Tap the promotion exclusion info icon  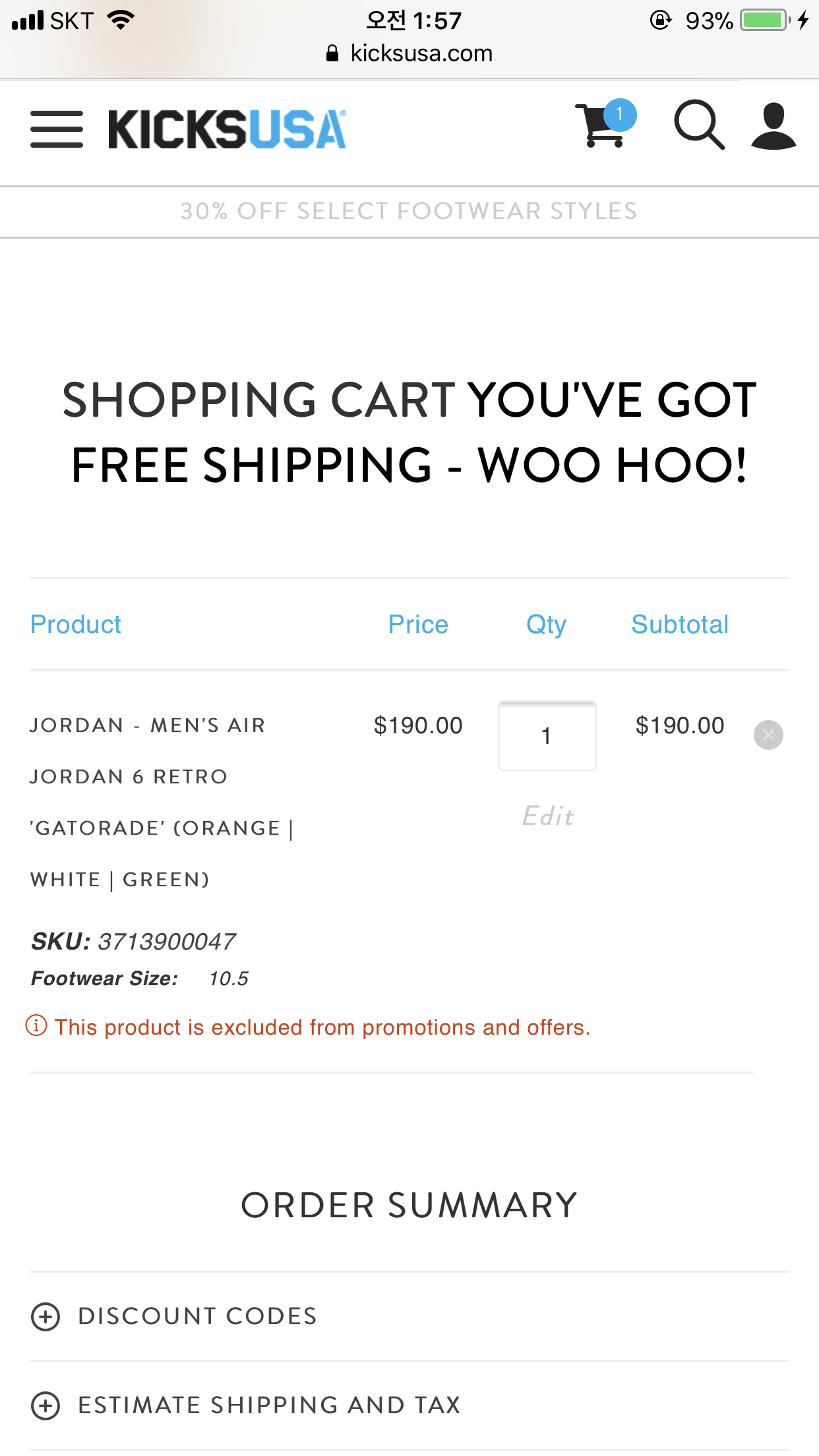(x=36, y=1026)
